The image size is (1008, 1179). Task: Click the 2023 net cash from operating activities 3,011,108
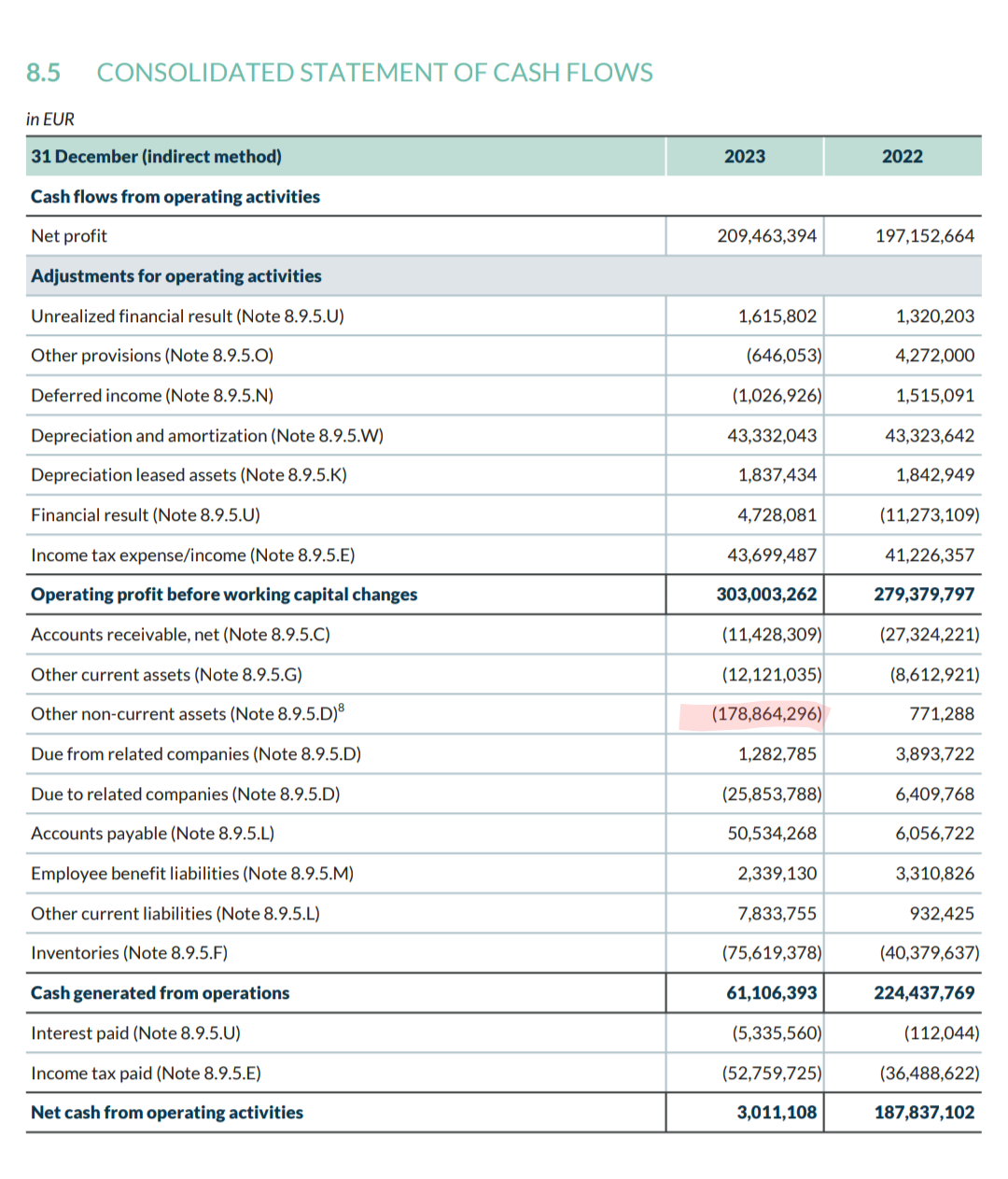pyautogui.click(x=776, y=1113)
